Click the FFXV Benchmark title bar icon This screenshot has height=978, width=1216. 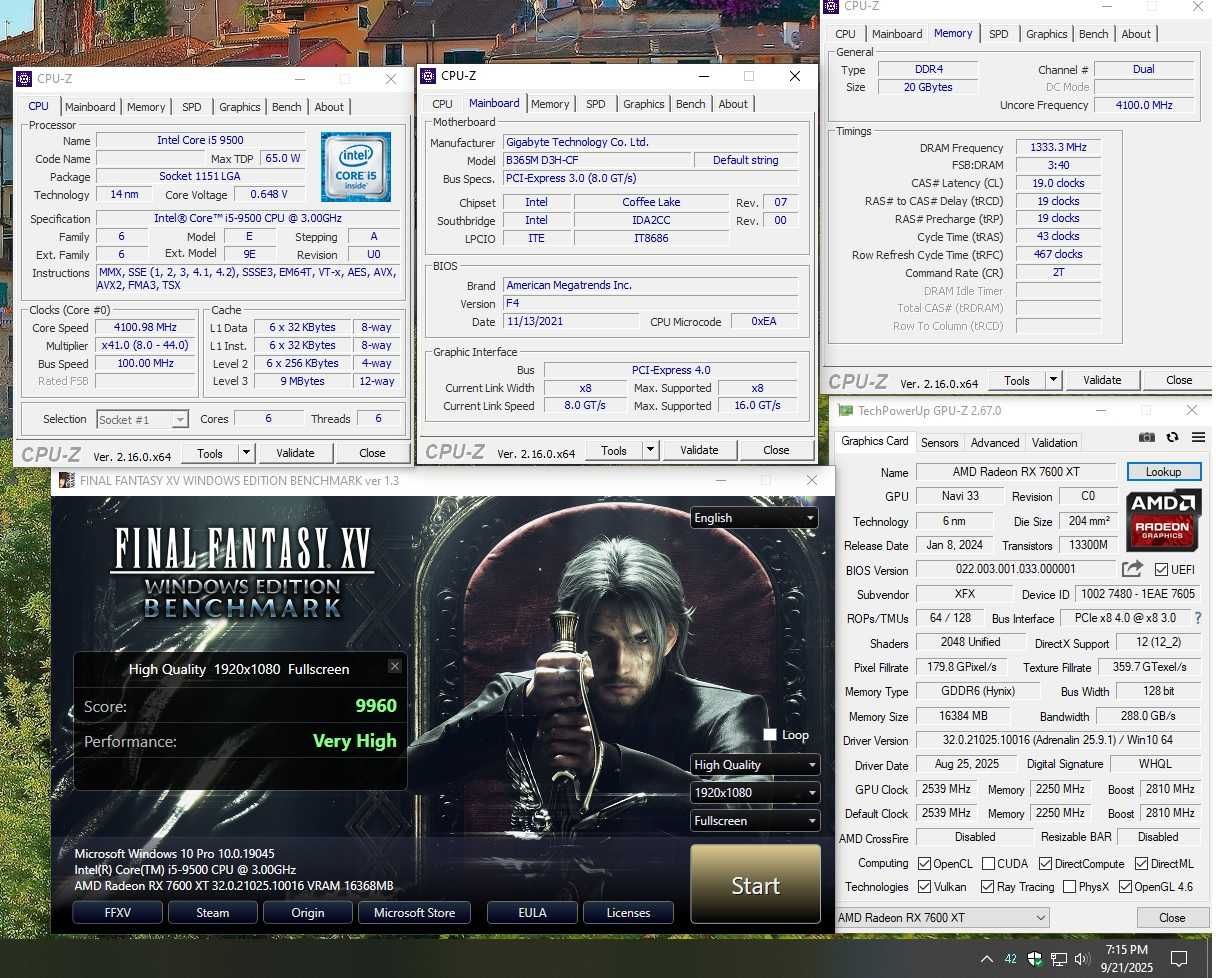click(66, 480)
